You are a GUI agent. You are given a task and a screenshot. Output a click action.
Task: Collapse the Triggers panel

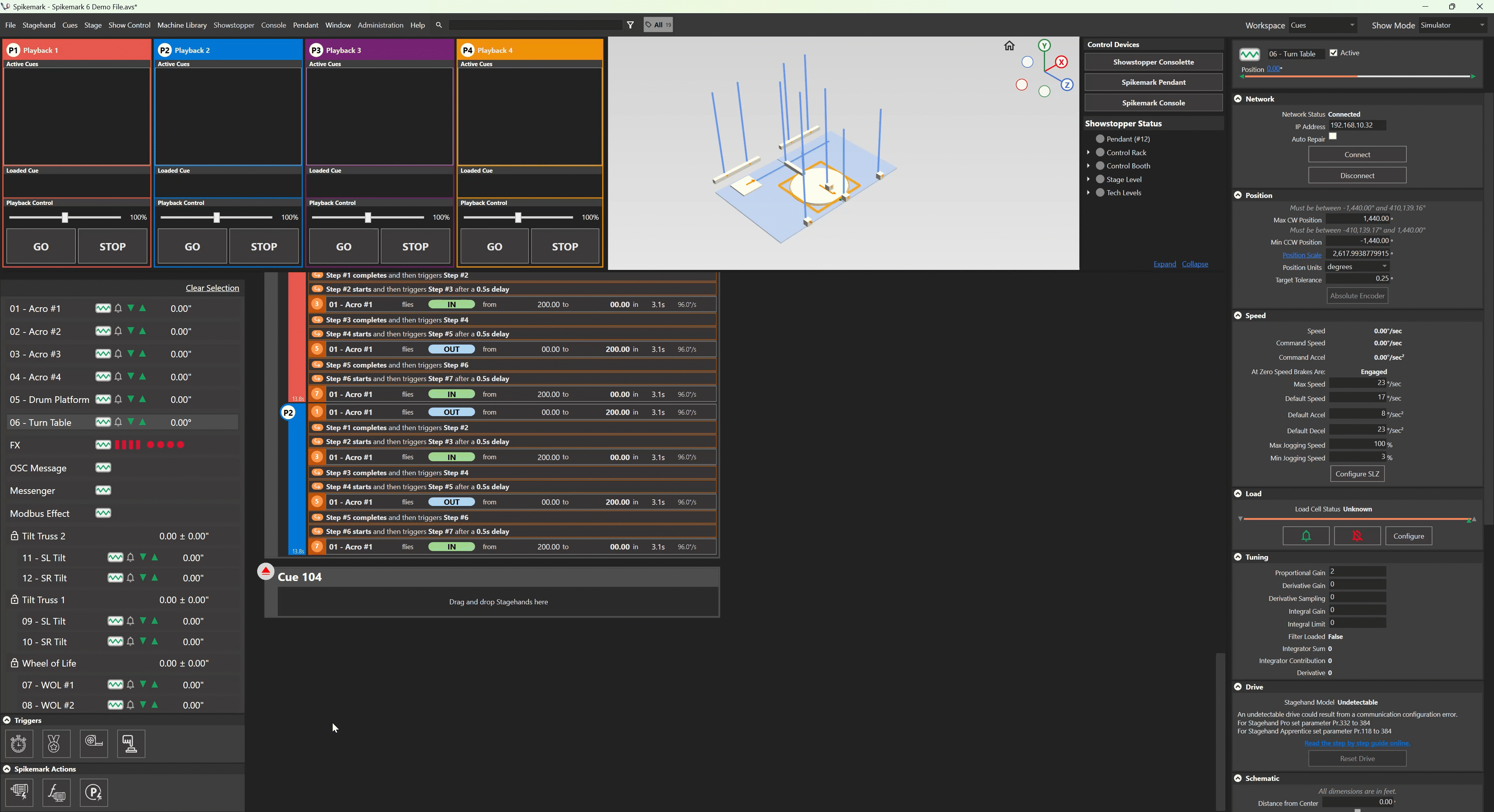7,720
